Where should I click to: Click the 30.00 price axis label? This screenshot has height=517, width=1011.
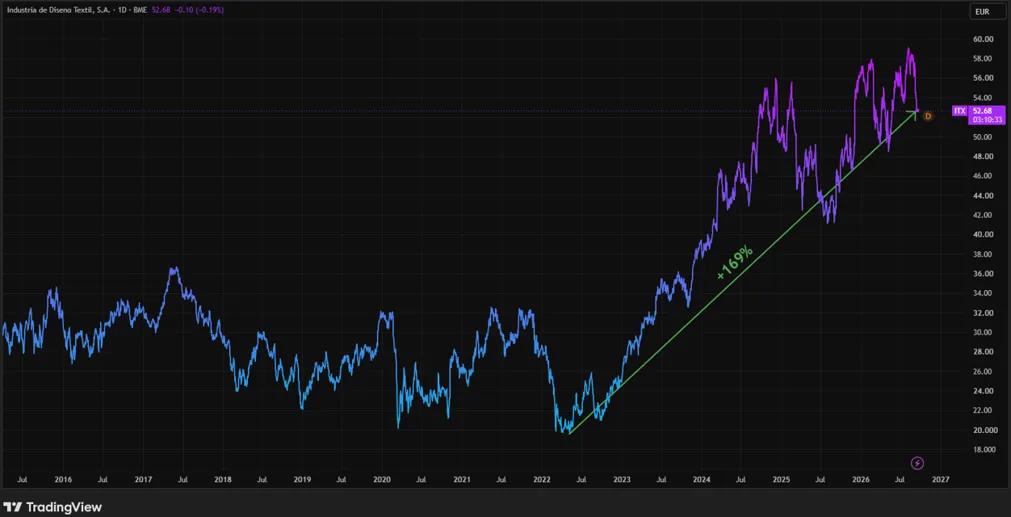tap(983, 333)
